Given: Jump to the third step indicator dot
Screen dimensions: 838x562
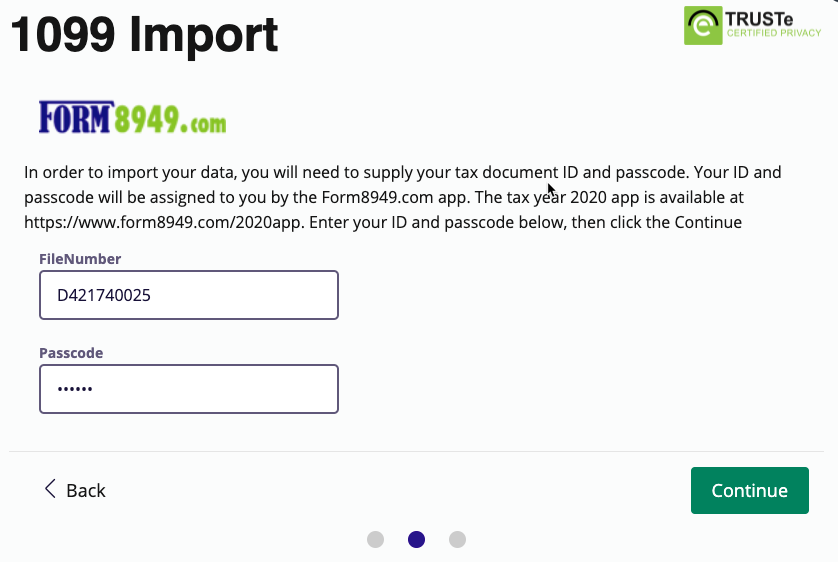Looking at the screenshot, I should click(457, 540).
